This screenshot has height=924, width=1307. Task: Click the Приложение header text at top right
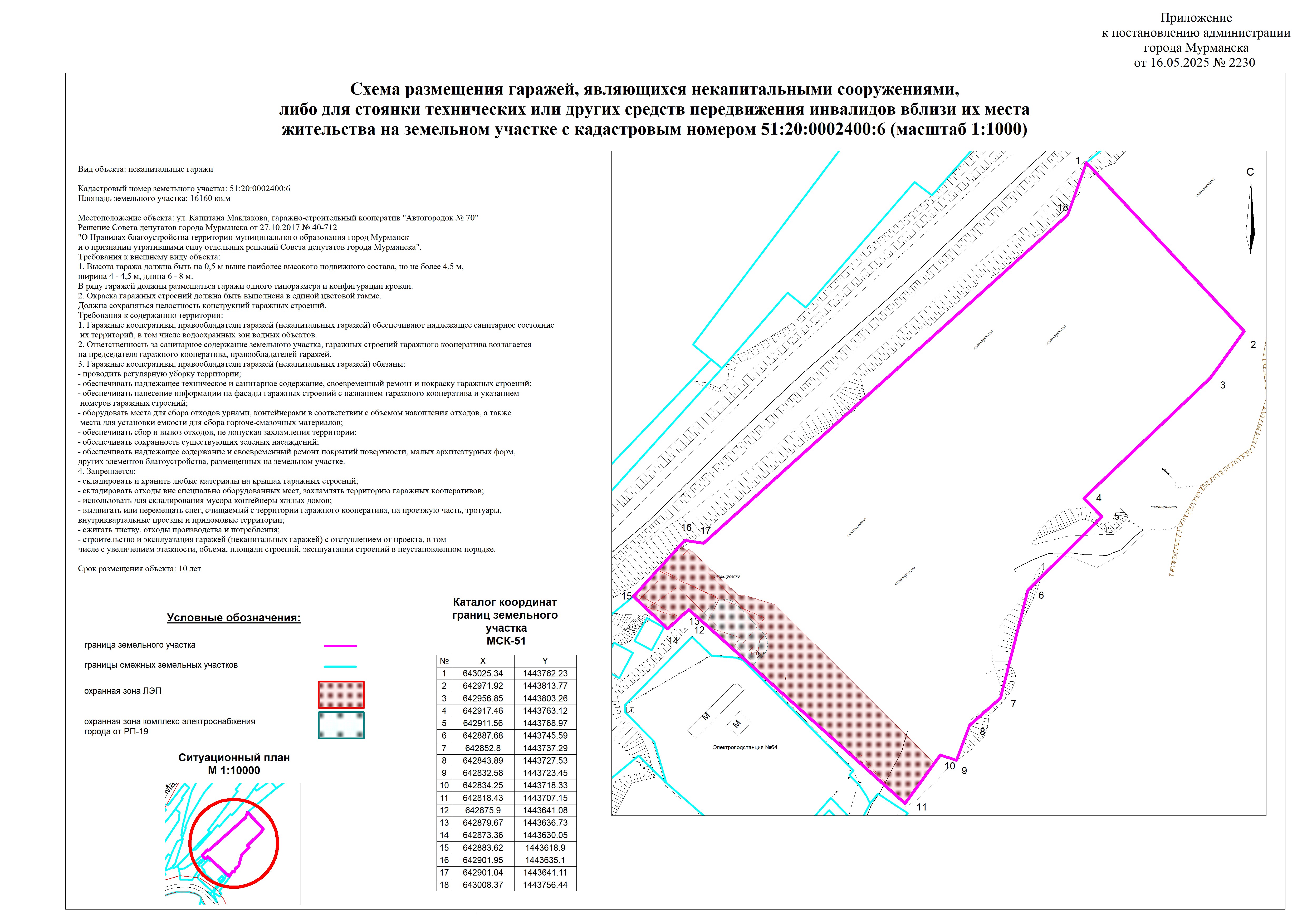point(1196,18)
